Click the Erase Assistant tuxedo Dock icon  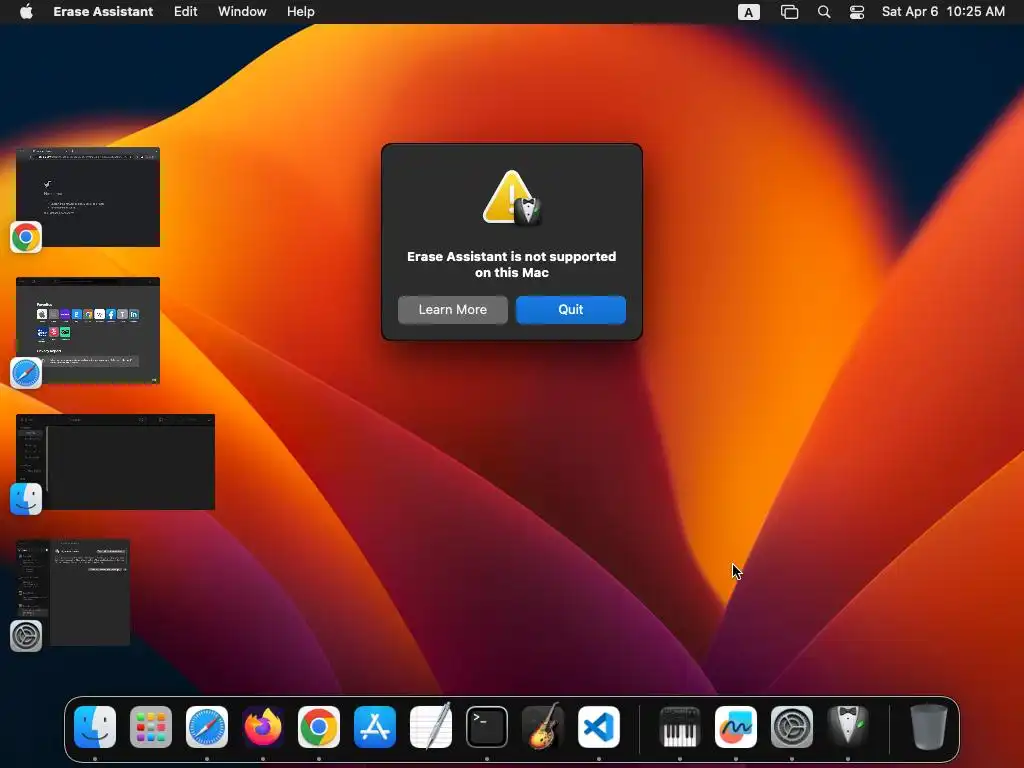848,727
